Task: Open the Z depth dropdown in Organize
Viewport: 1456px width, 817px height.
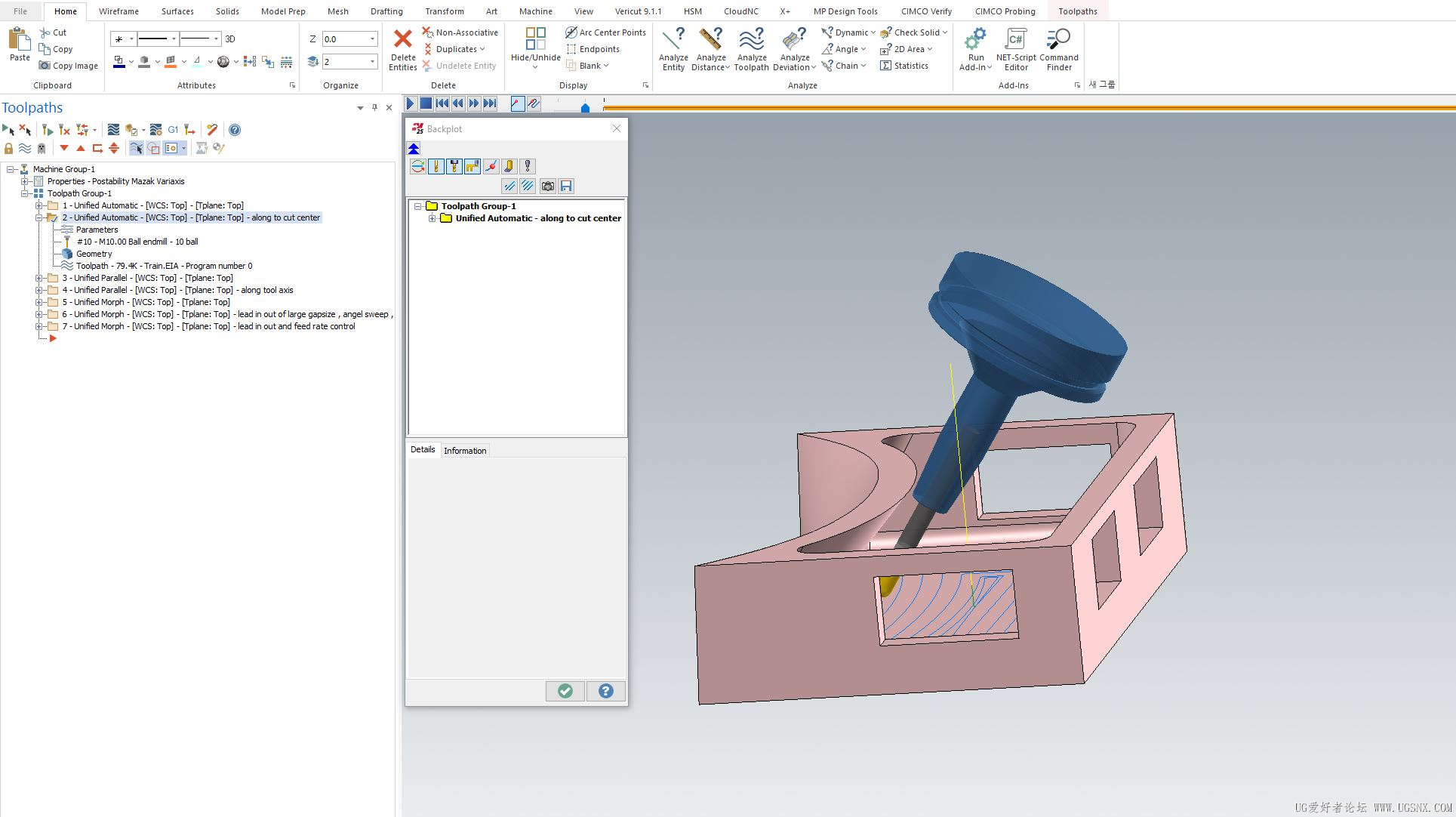Action: pyautogui.click(x=372, y=39)
